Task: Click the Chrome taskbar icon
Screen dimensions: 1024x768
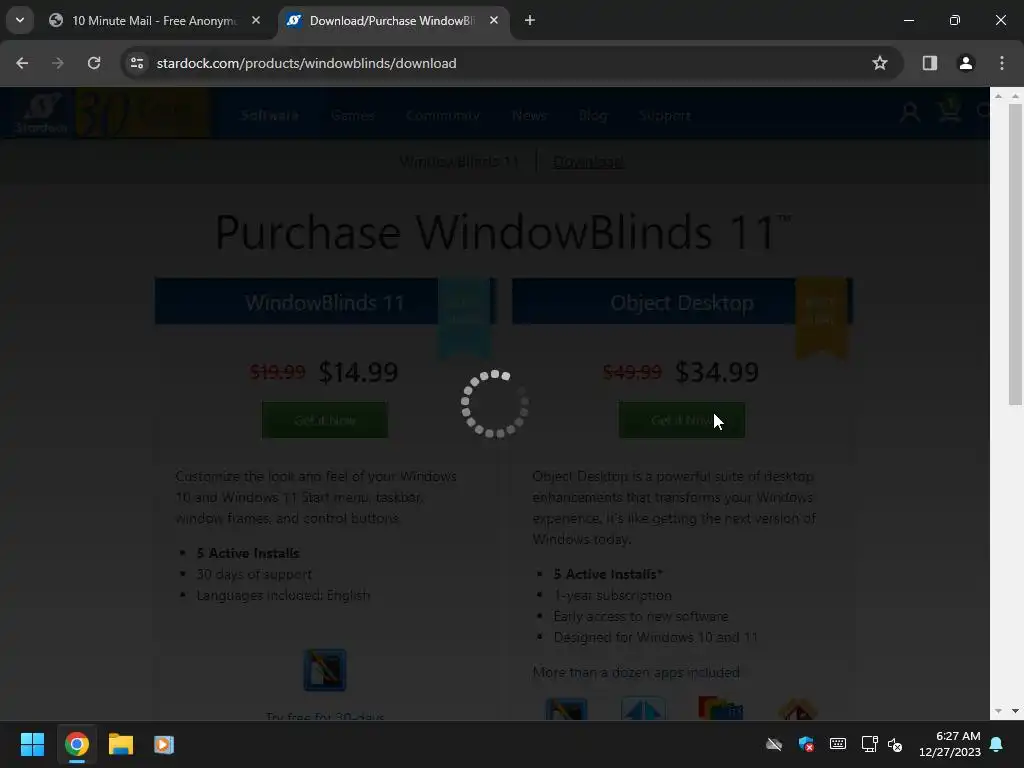Action: click(x=76, y=744)
